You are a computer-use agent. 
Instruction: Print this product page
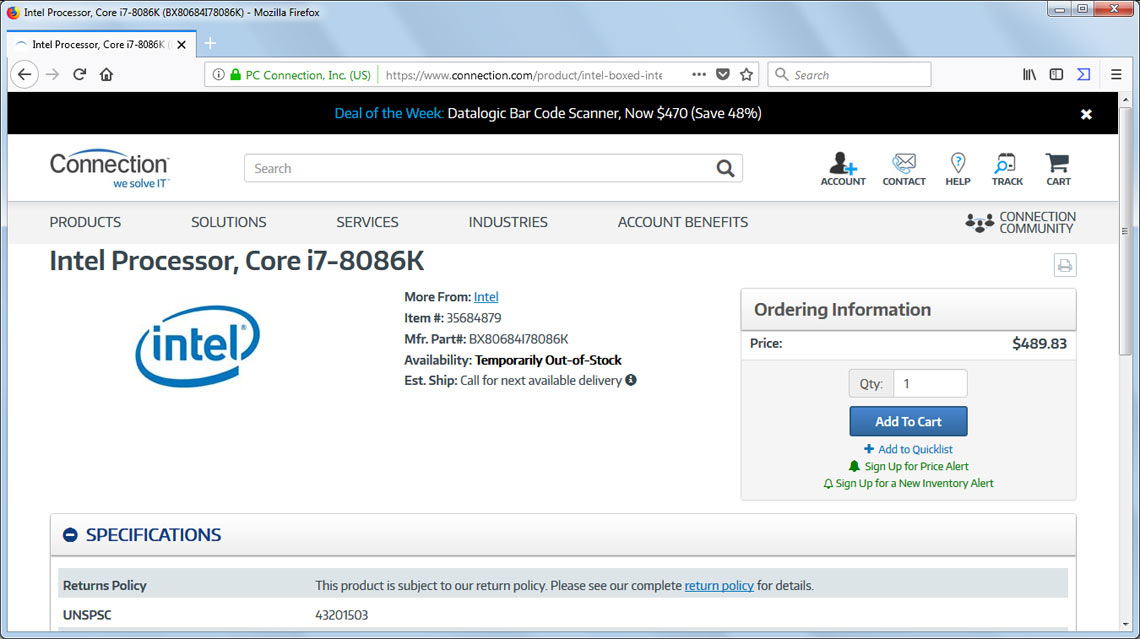(1064, 265)
